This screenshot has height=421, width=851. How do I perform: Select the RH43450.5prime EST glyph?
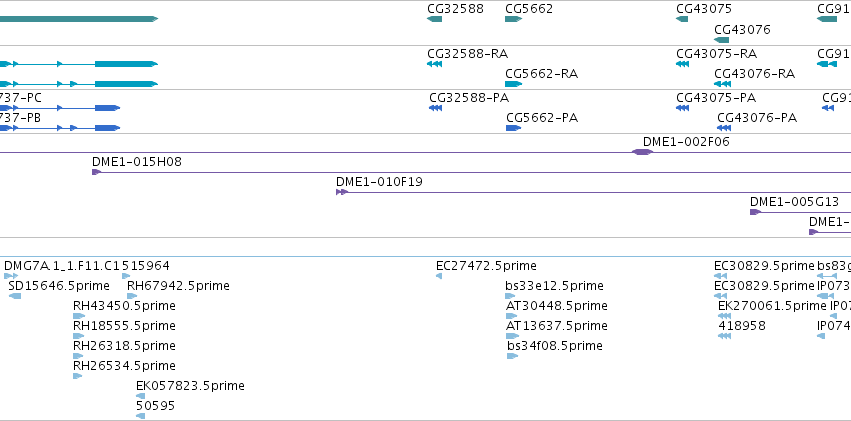[79, 316]
